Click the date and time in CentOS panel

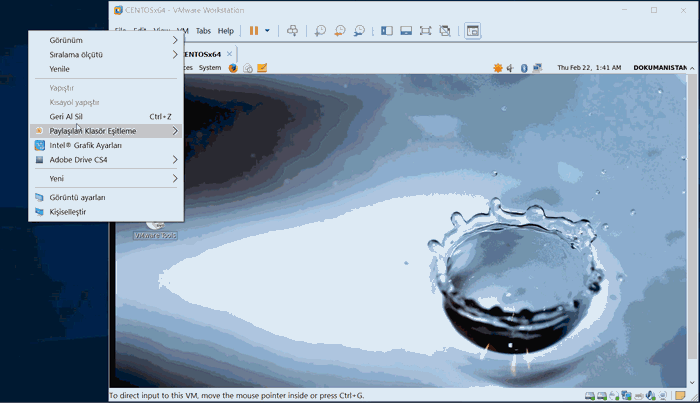[x=589, y=68]
